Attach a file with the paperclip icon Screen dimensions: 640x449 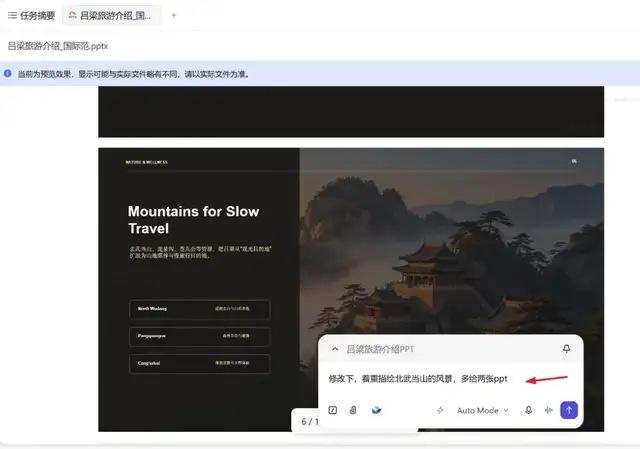353,410
